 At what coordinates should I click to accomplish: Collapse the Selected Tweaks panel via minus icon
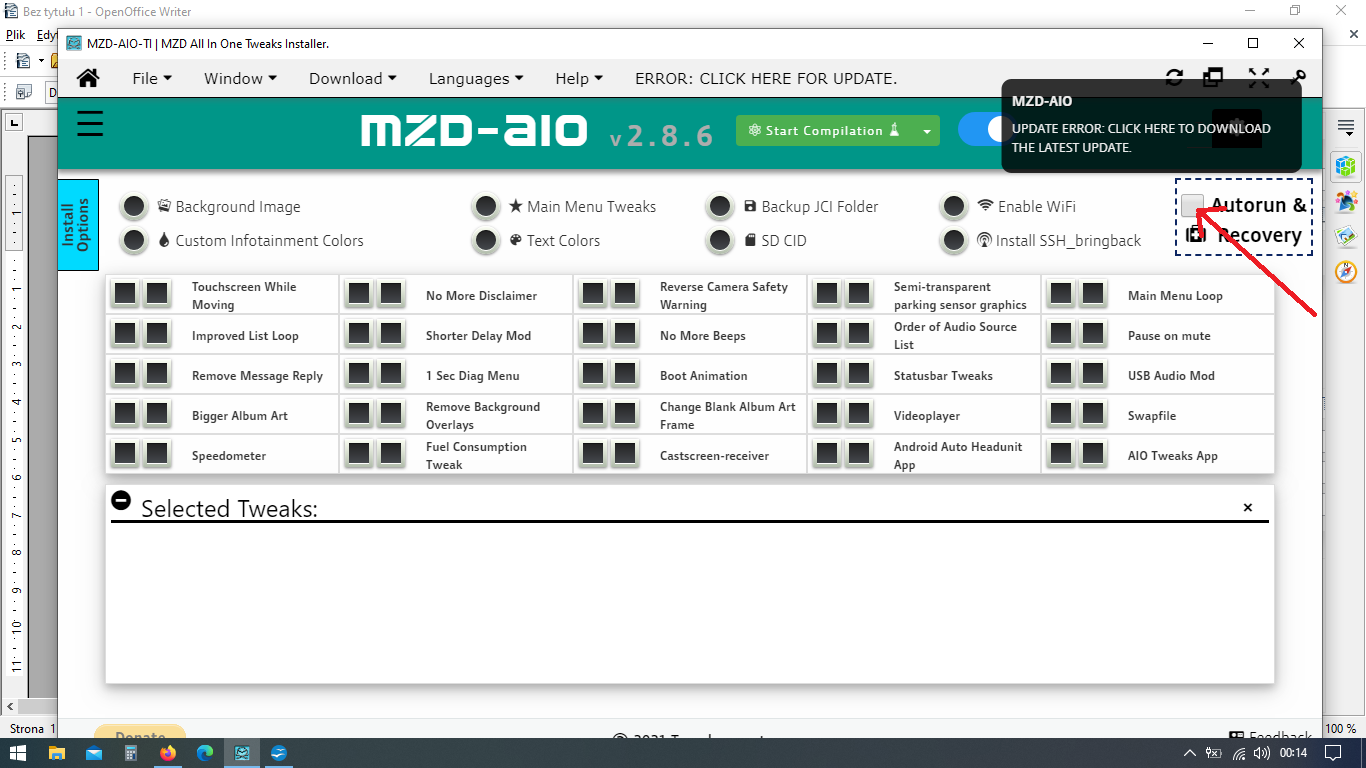(x=121, y=500)
